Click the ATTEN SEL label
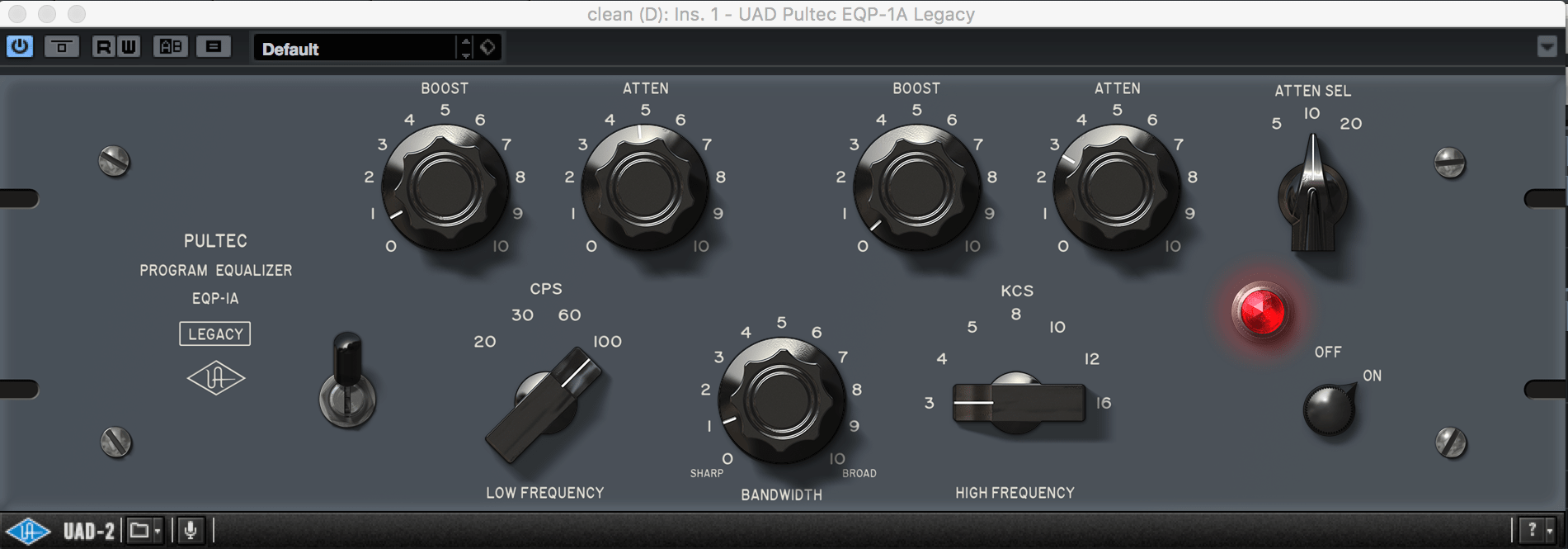The width and height of the screenshot is (1568, 549). coord(1313,91)
